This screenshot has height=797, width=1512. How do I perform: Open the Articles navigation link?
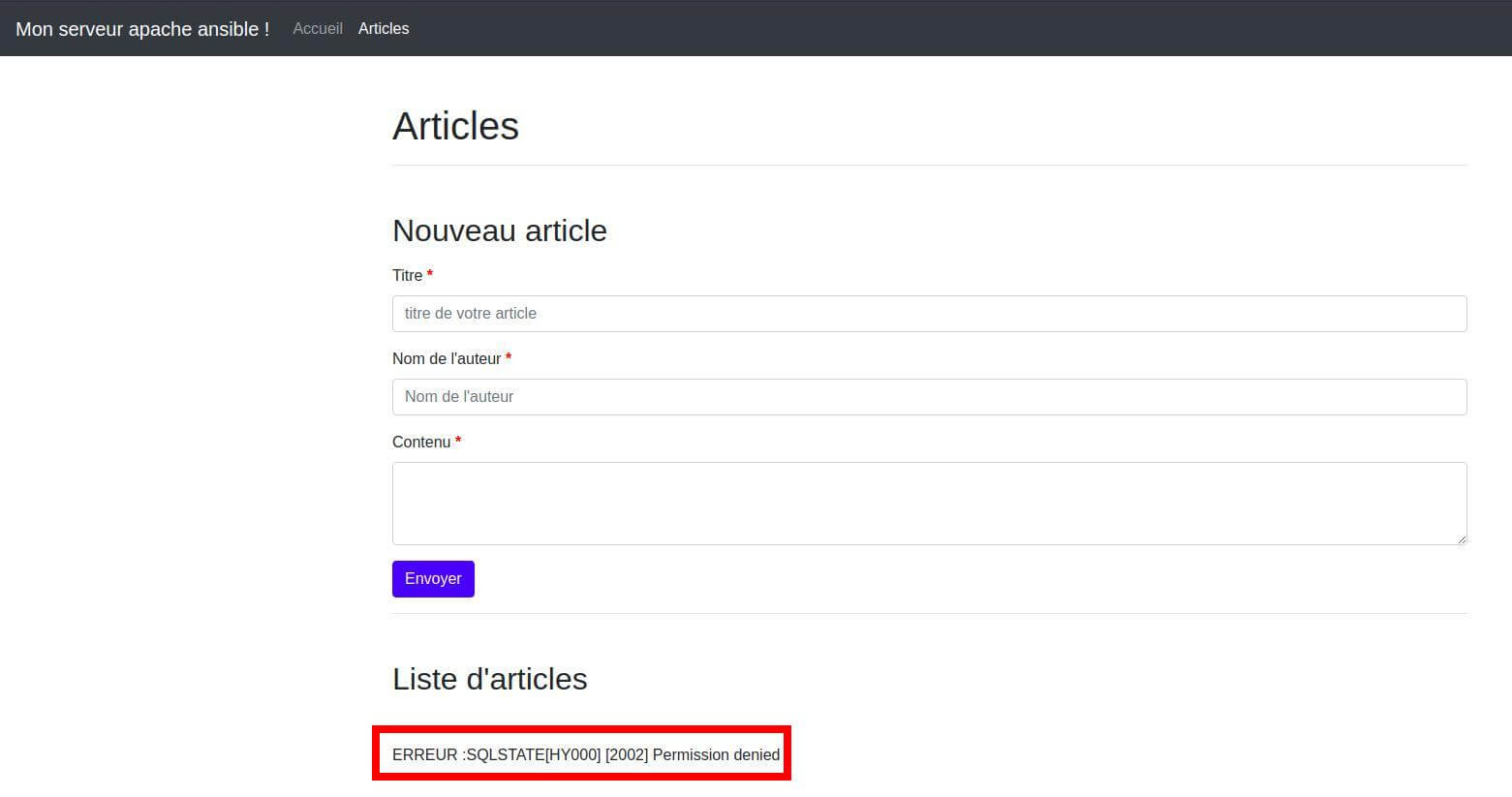(x=384, y=29)
